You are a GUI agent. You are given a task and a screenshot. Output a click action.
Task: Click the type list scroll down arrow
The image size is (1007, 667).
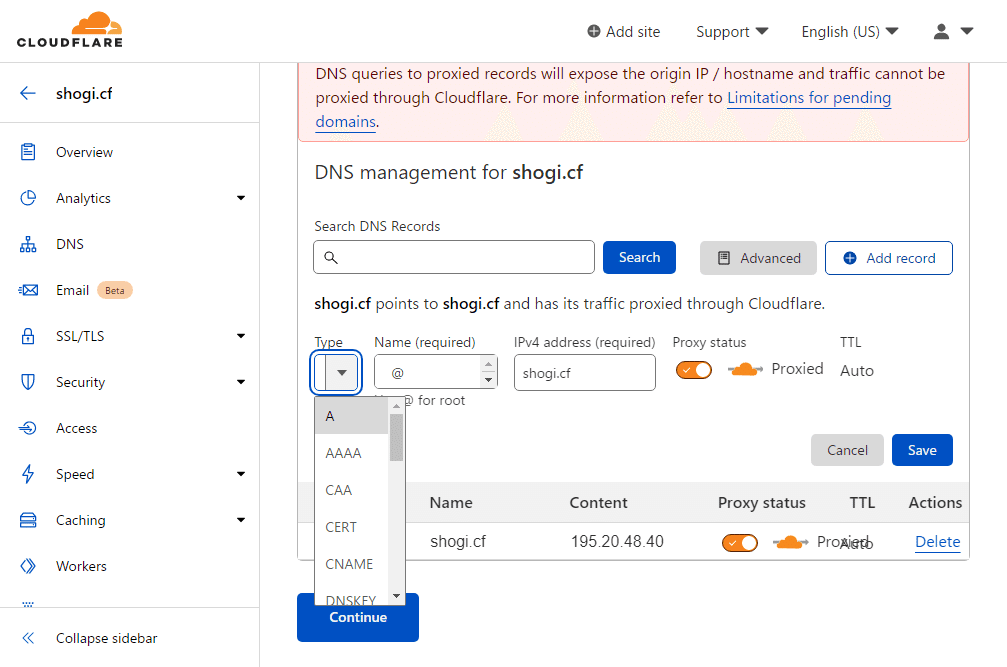[x=396, y=596]
